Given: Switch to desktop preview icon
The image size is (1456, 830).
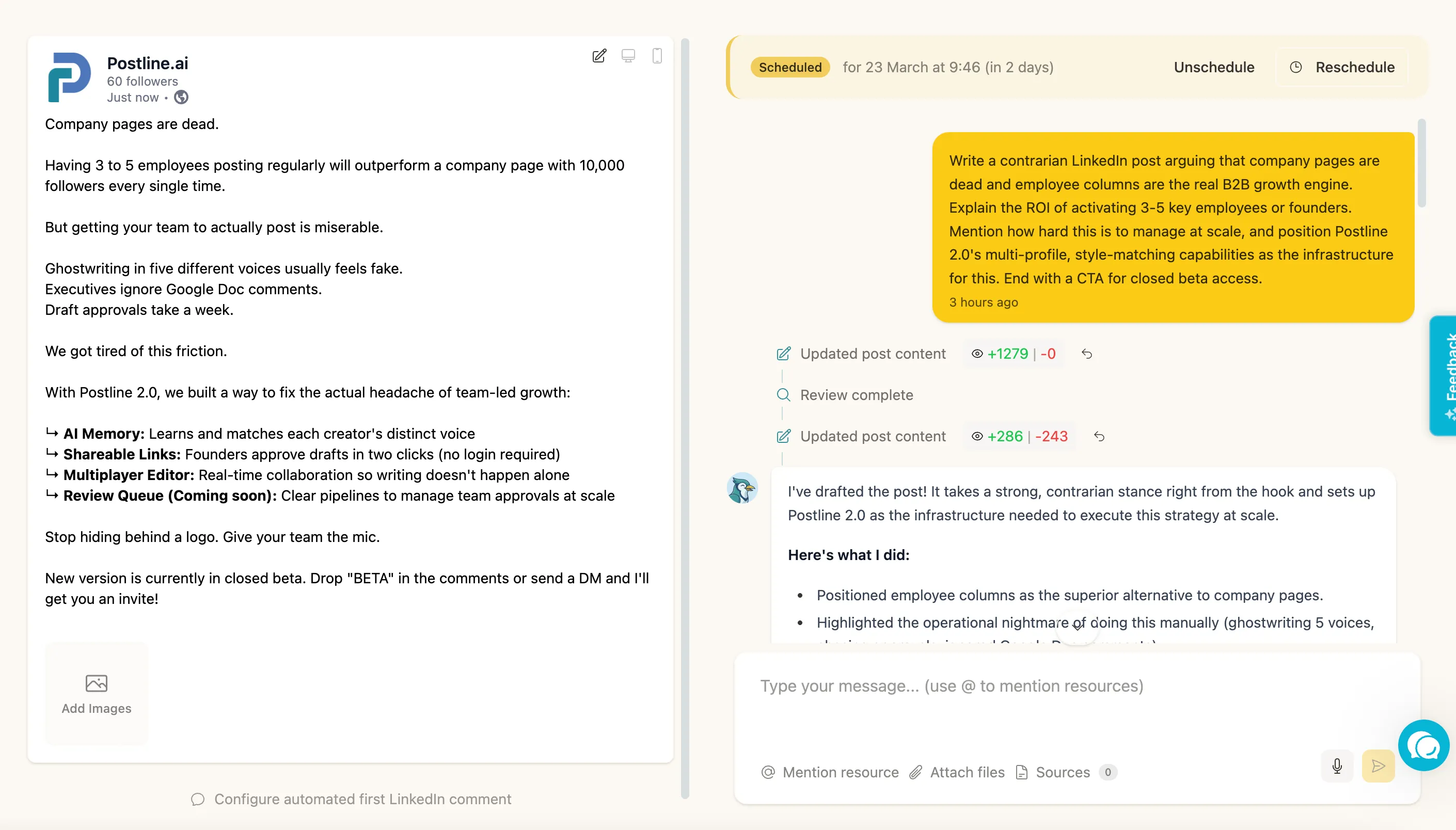Looking at the screenshot, I should pyautogui.click(x=628, y=56).
